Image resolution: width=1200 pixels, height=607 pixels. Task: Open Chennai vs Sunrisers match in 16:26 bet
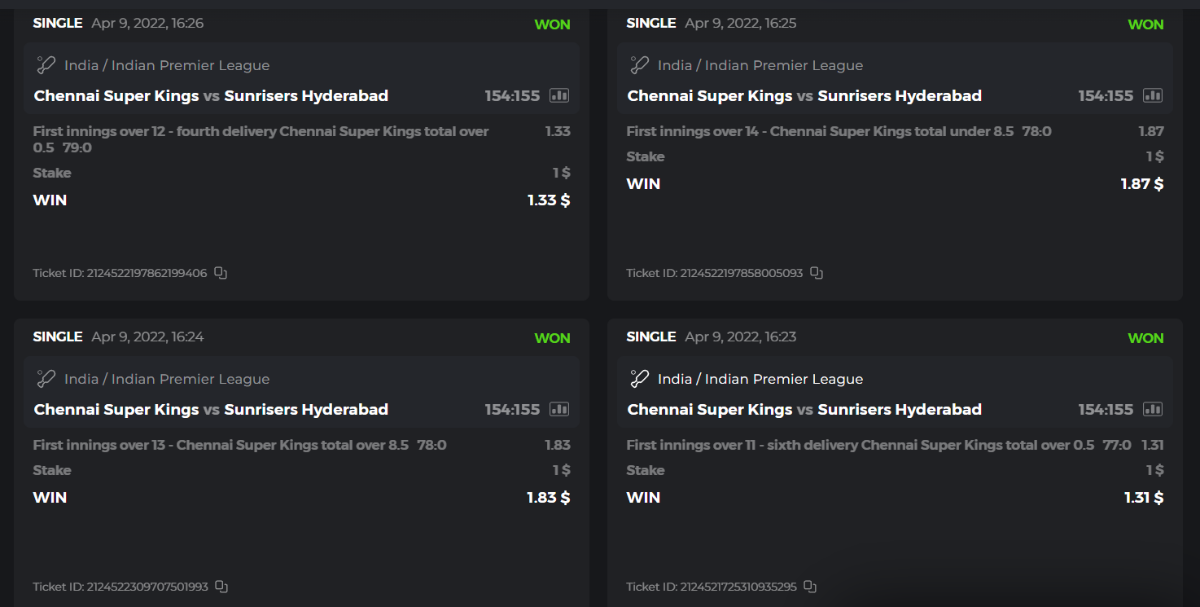(211, 96)
